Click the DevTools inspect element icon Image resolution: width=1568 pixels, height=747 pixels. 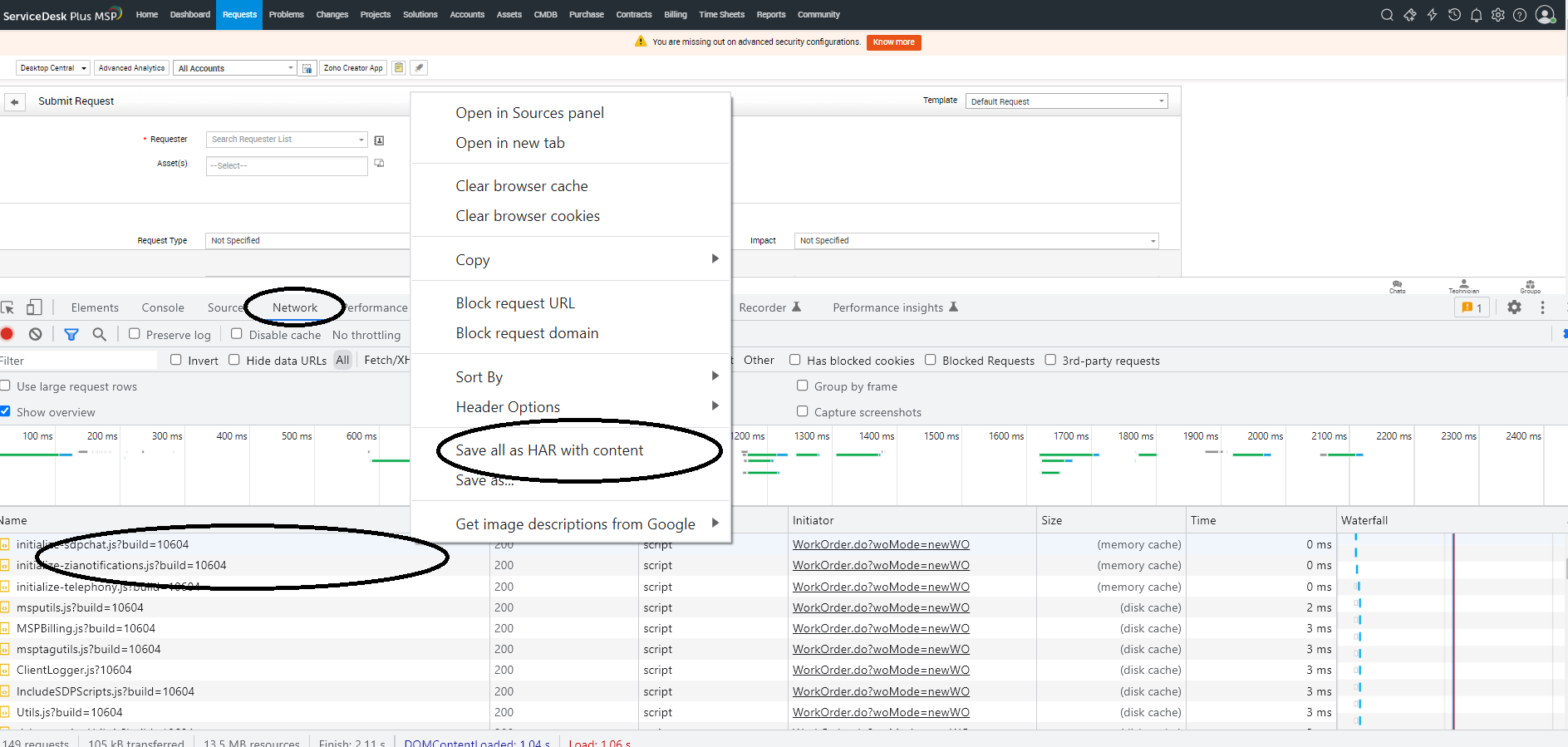point(7,307)
